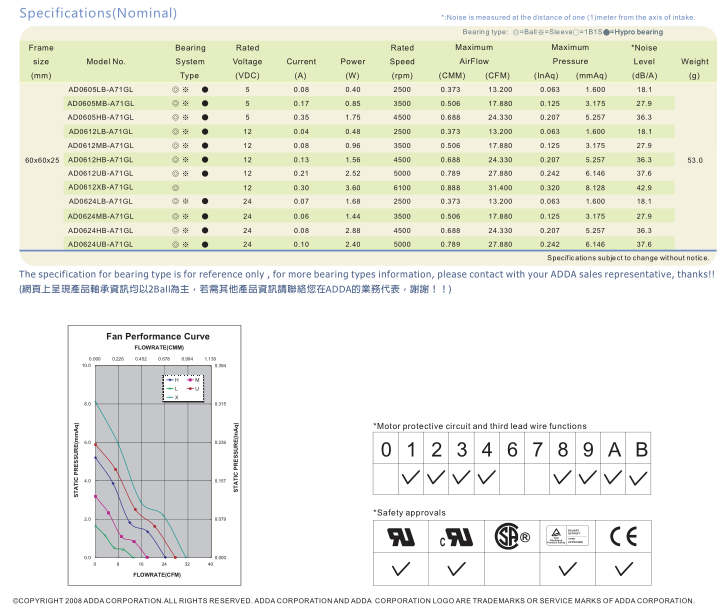Click the checkmark below the TUV logo
The image size is (717, 607).
[567, 569]
